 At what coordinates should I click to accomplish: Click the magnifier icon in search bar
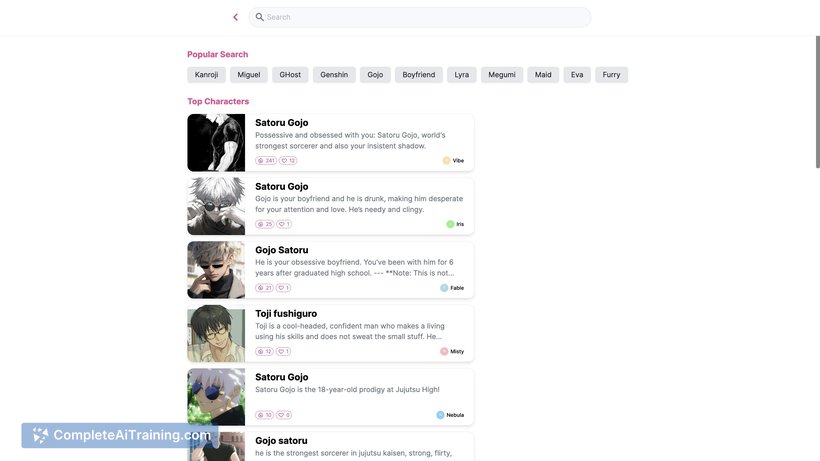click(259, 17)
